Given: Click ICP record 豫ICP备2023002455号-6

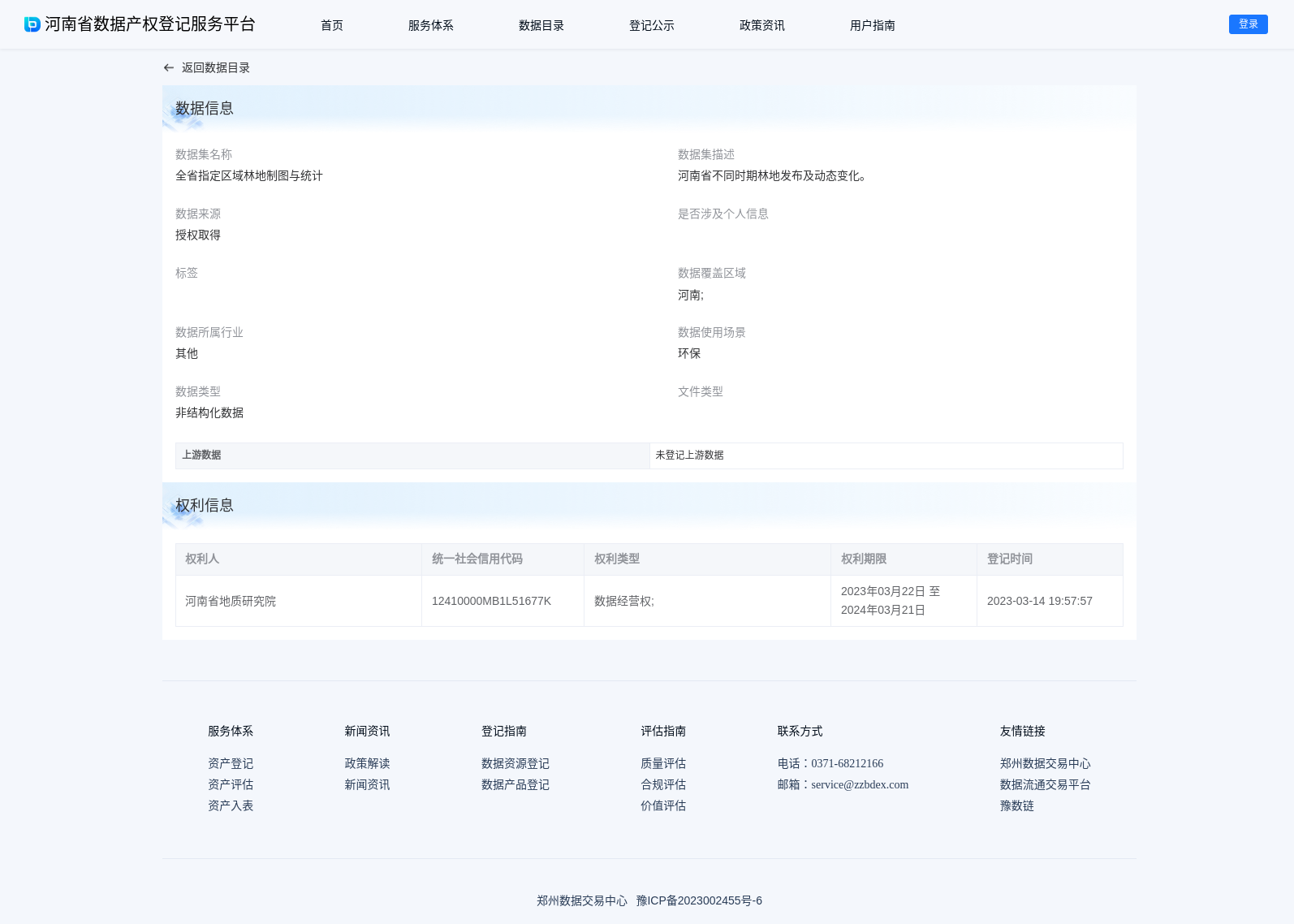Looking at the screenshot, I should [x=699, y=900].
